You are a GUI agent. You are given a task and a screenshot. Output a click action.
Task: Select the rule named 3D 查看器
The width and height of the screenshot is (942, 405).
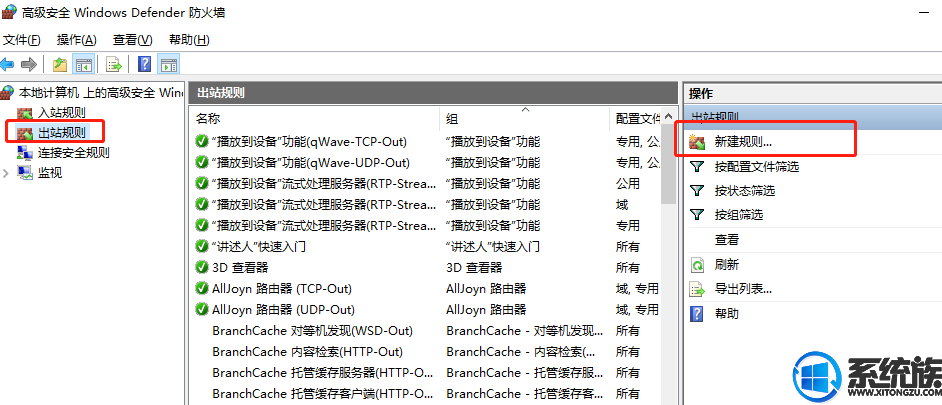click(240, 267)
